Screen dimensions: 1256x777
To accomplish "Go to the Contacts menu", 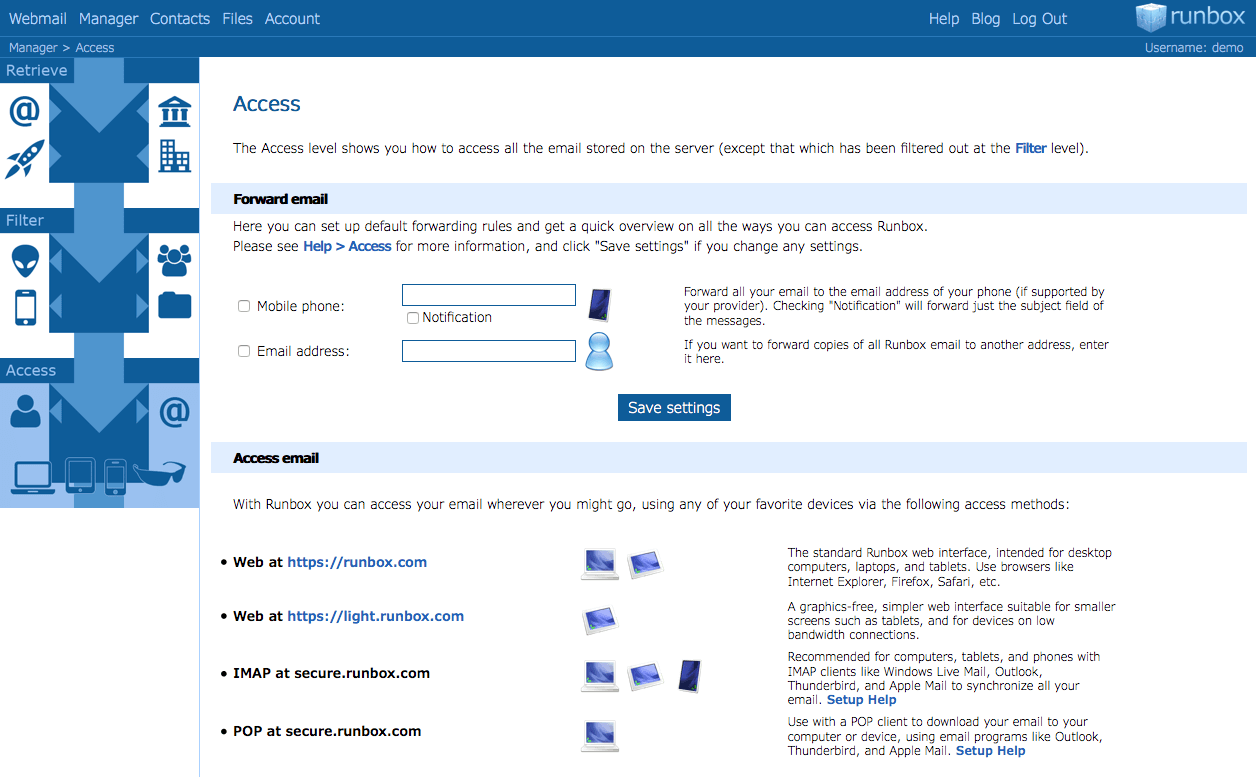I will 180,19.
